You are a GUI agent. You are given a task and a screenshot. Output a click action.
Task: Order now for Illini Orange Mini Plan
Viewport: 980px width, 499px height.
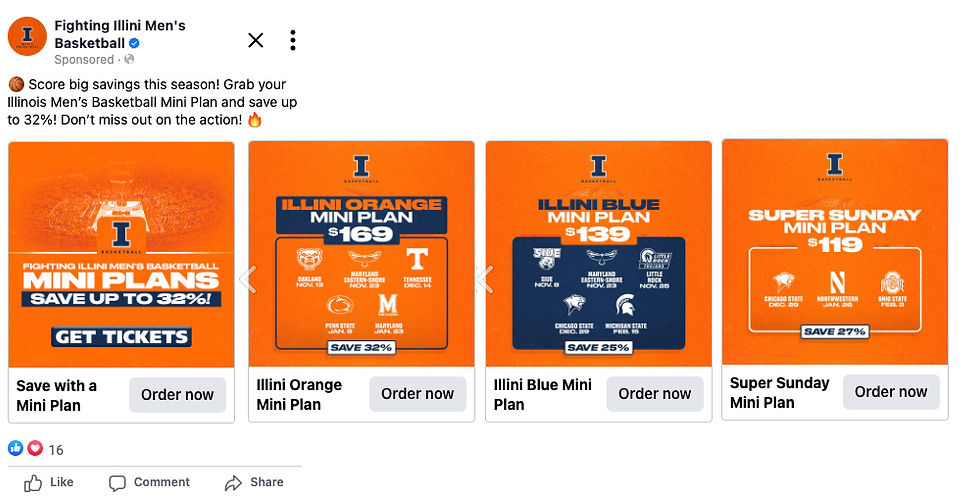[x=418, y=393]
